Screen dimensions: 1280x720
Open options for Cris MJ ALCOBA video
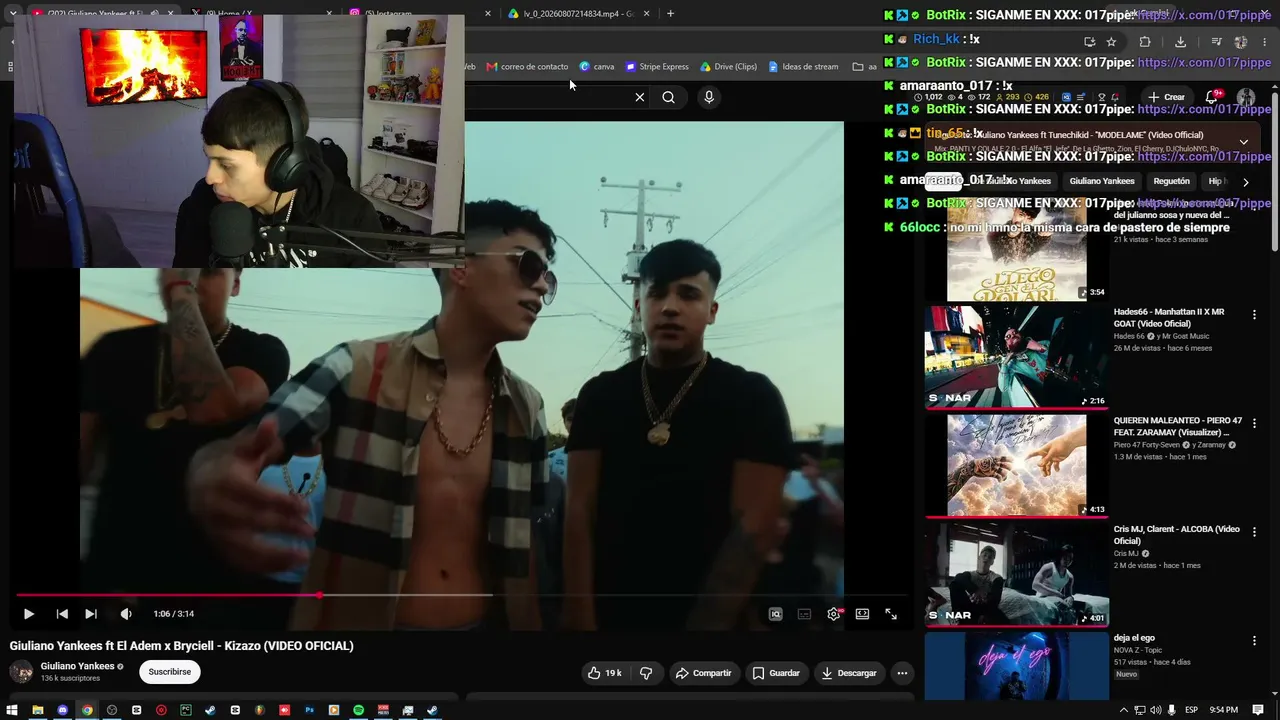[1254, 531]
